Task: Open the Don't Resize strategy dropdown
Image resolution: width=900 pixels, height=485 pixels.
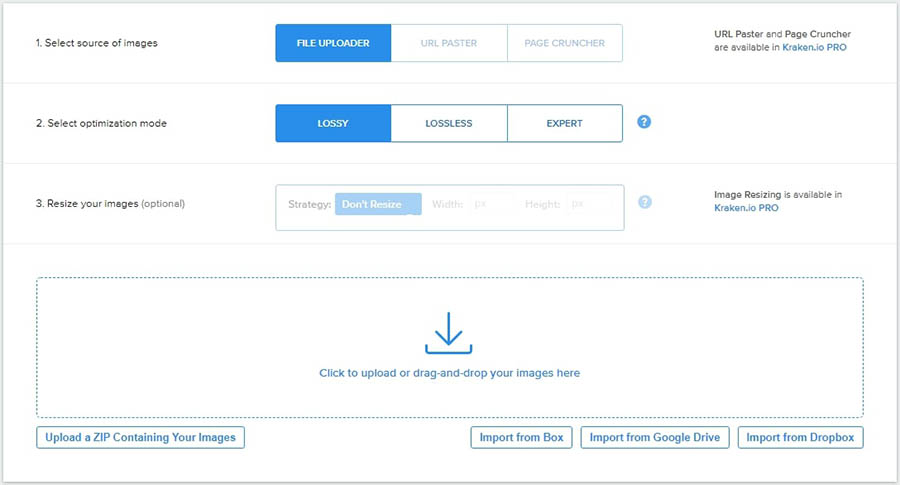Action: pyautogui.click(x=377, y=204)
